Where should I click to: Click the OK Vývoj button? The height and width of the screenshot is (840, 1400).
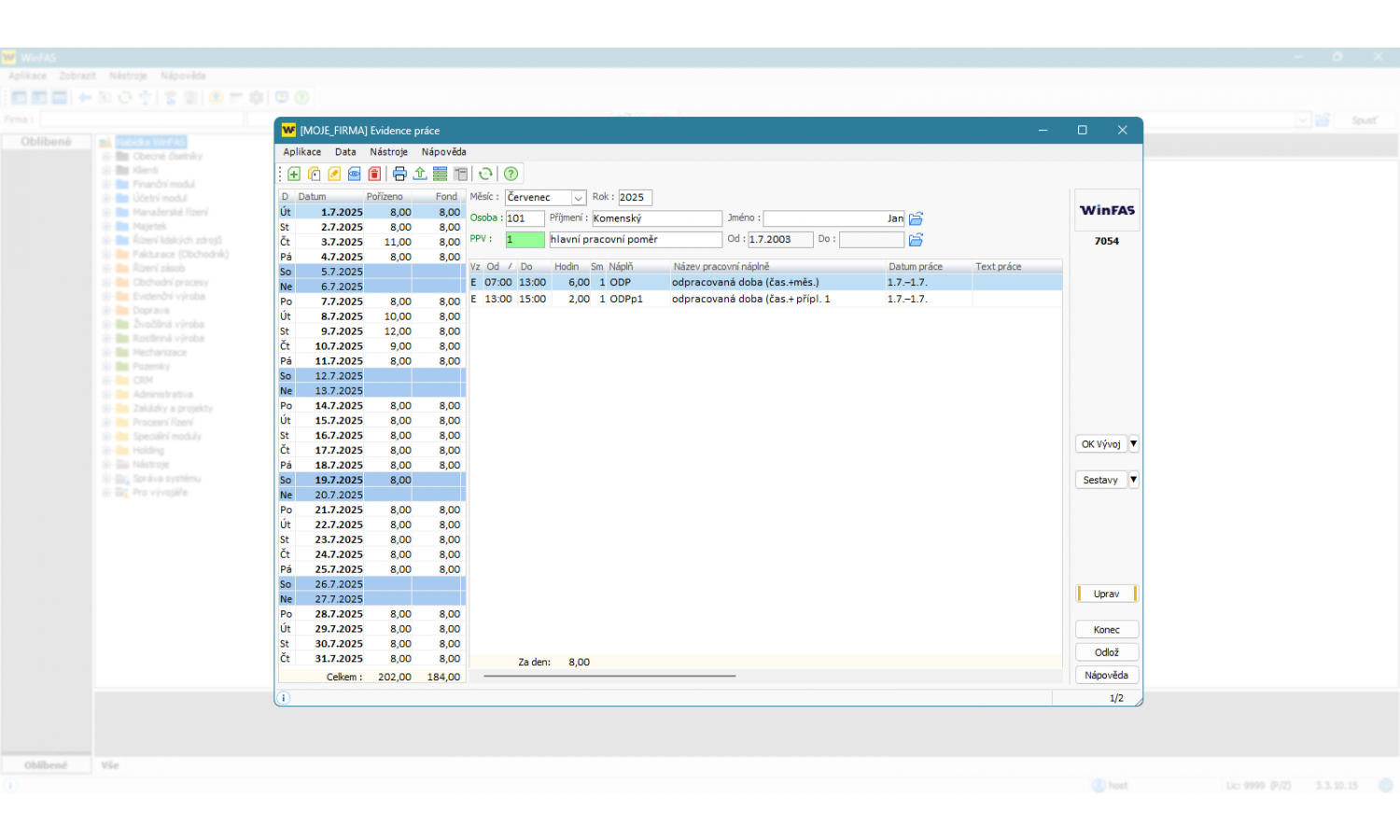(x=1101, y=444)
